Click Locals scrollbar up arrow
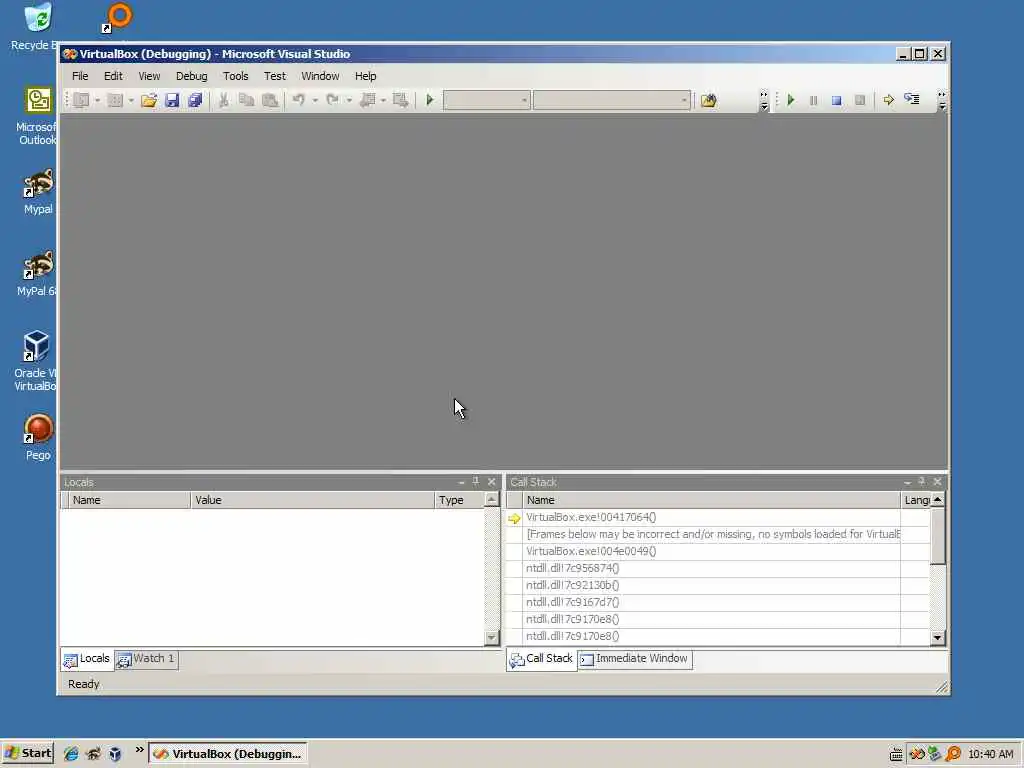 (x=492, y=500)
